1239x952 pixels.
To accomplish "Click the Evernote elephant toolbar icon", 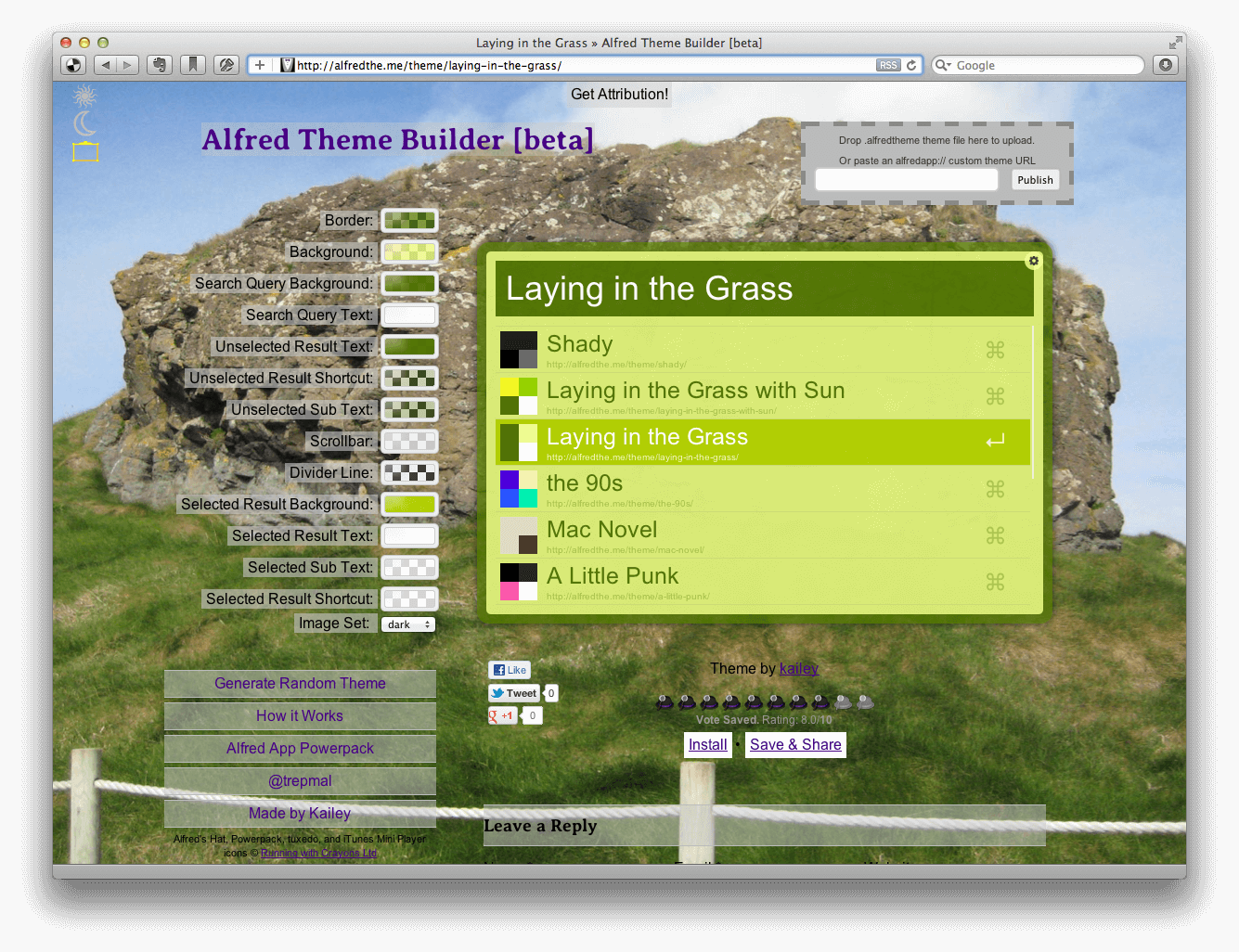I will pos(160,65).
